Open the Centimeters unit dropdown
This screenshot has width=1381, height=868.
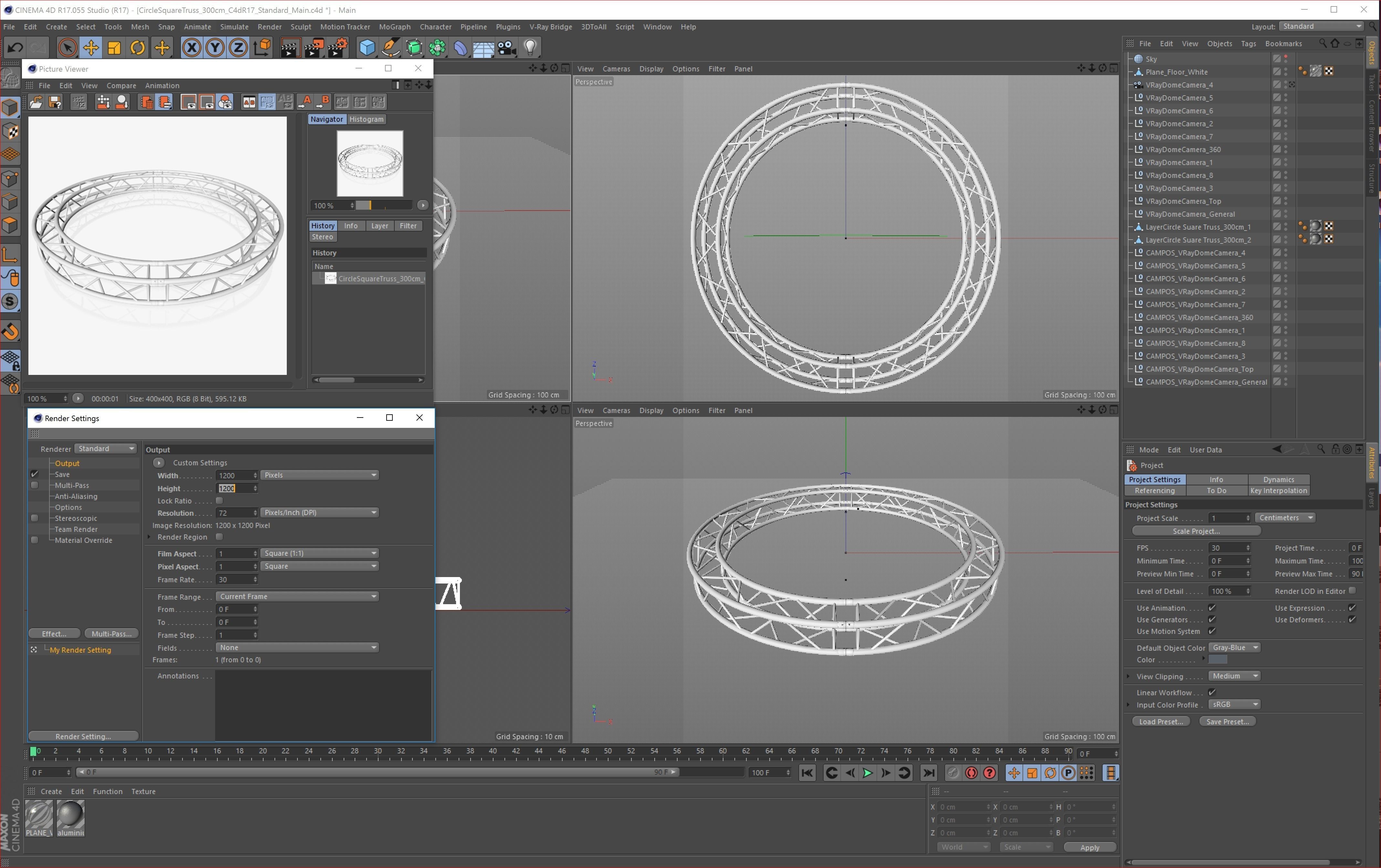1285,518
